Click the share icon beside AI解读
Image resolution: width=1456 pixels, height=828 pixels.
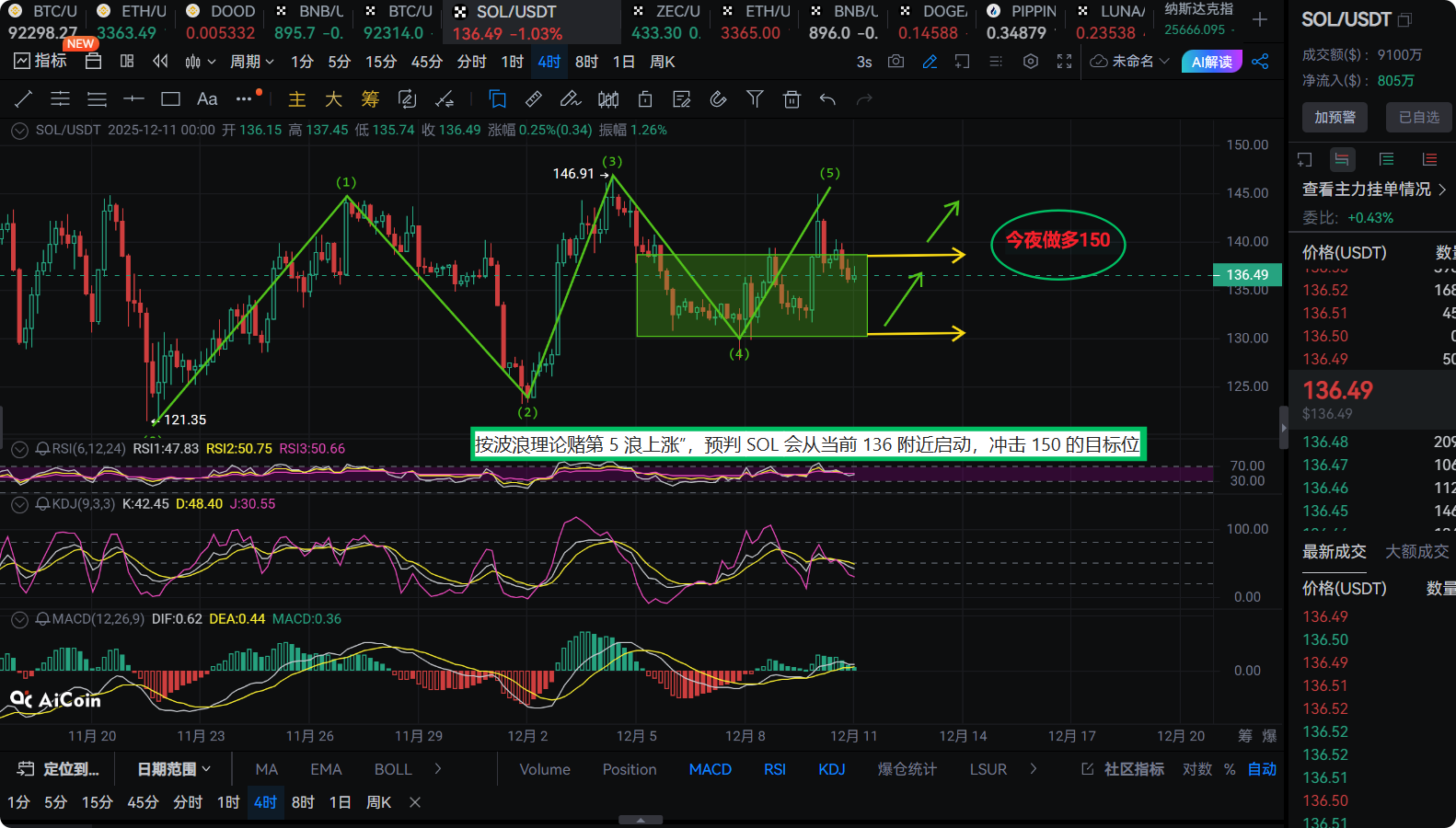coord(1260,62)
